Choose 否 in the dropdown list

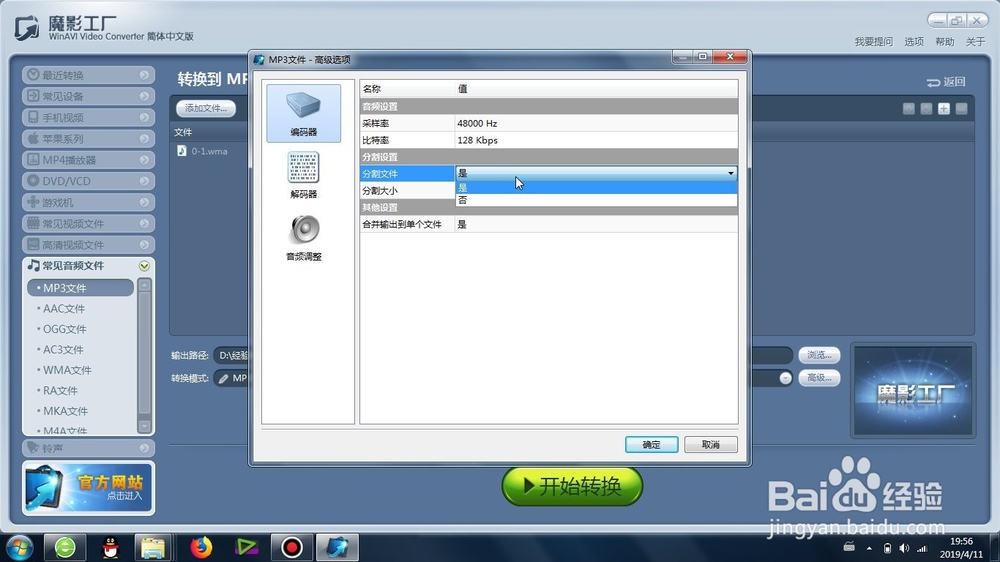click(x=596, y=200)
